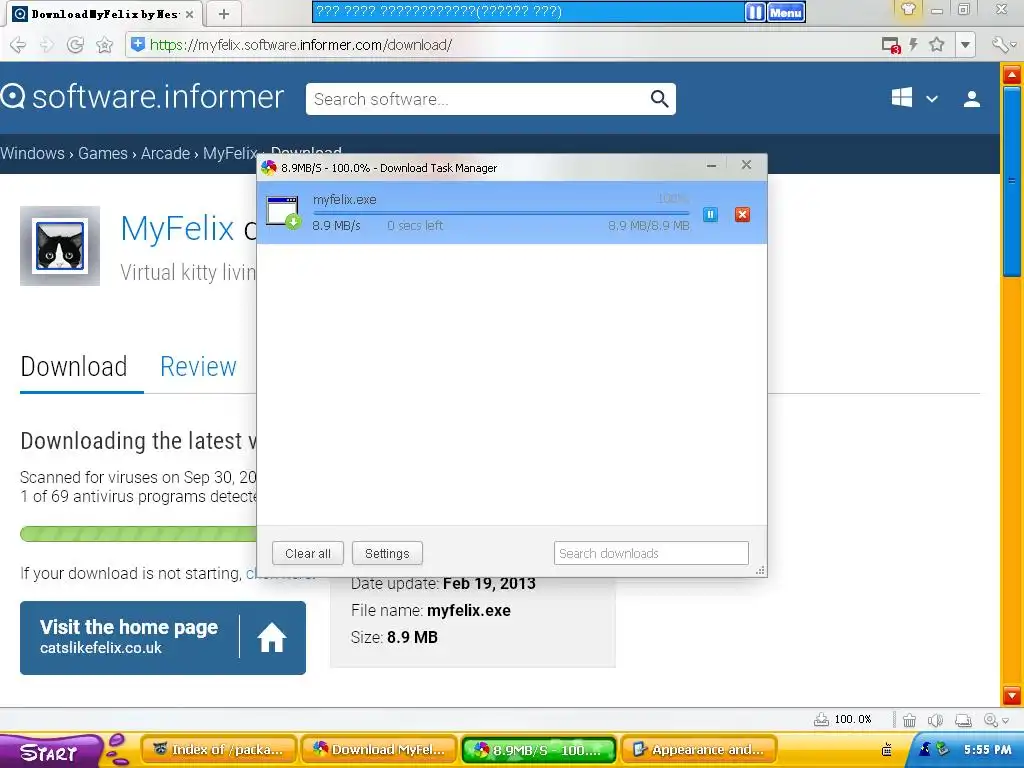Switch to the Review tab
The width and height of the screenshot is (1024, 768).
pyautogui.click(x=198, y=366)
